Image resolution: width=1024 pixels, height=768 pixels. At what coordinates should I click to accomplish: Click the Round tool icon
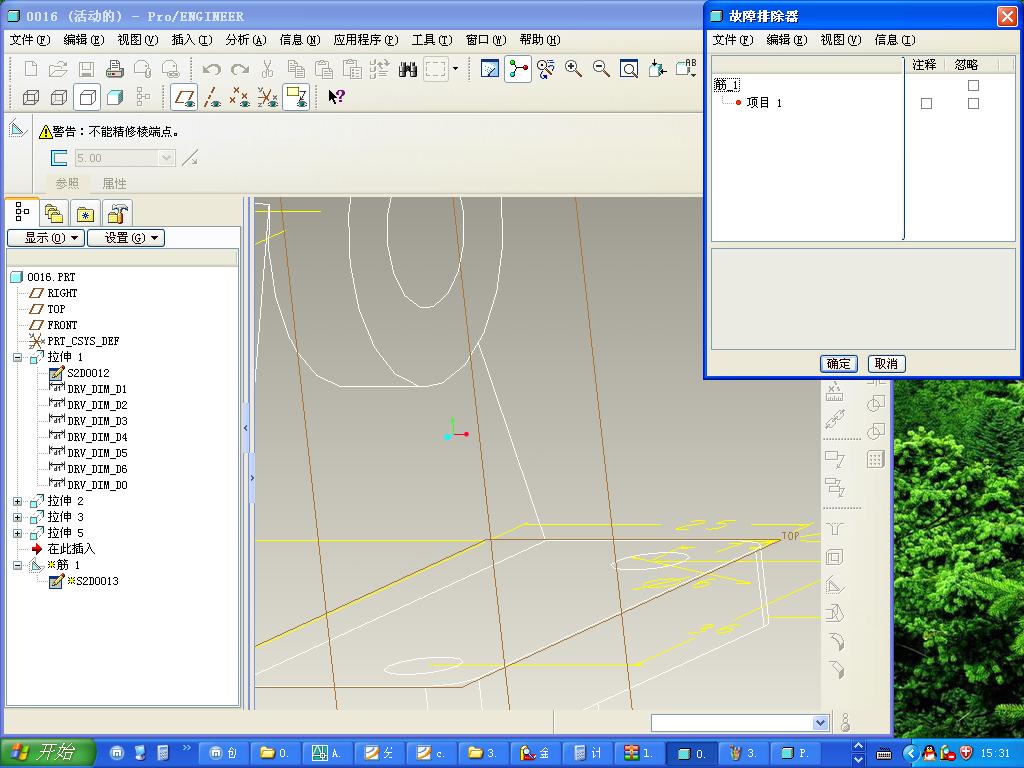coord(835,641)
